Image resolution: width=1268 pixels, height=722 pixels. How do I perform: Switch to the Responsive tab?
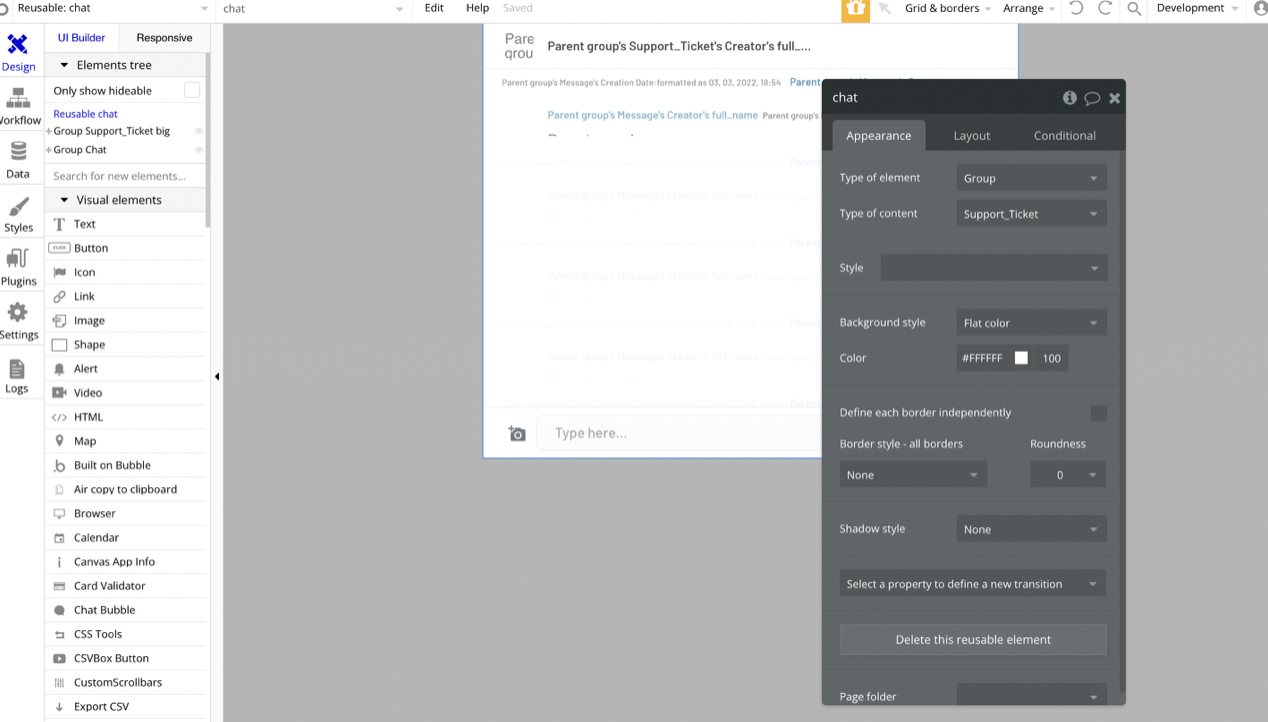pyautogui.click(x=164, y=38)
